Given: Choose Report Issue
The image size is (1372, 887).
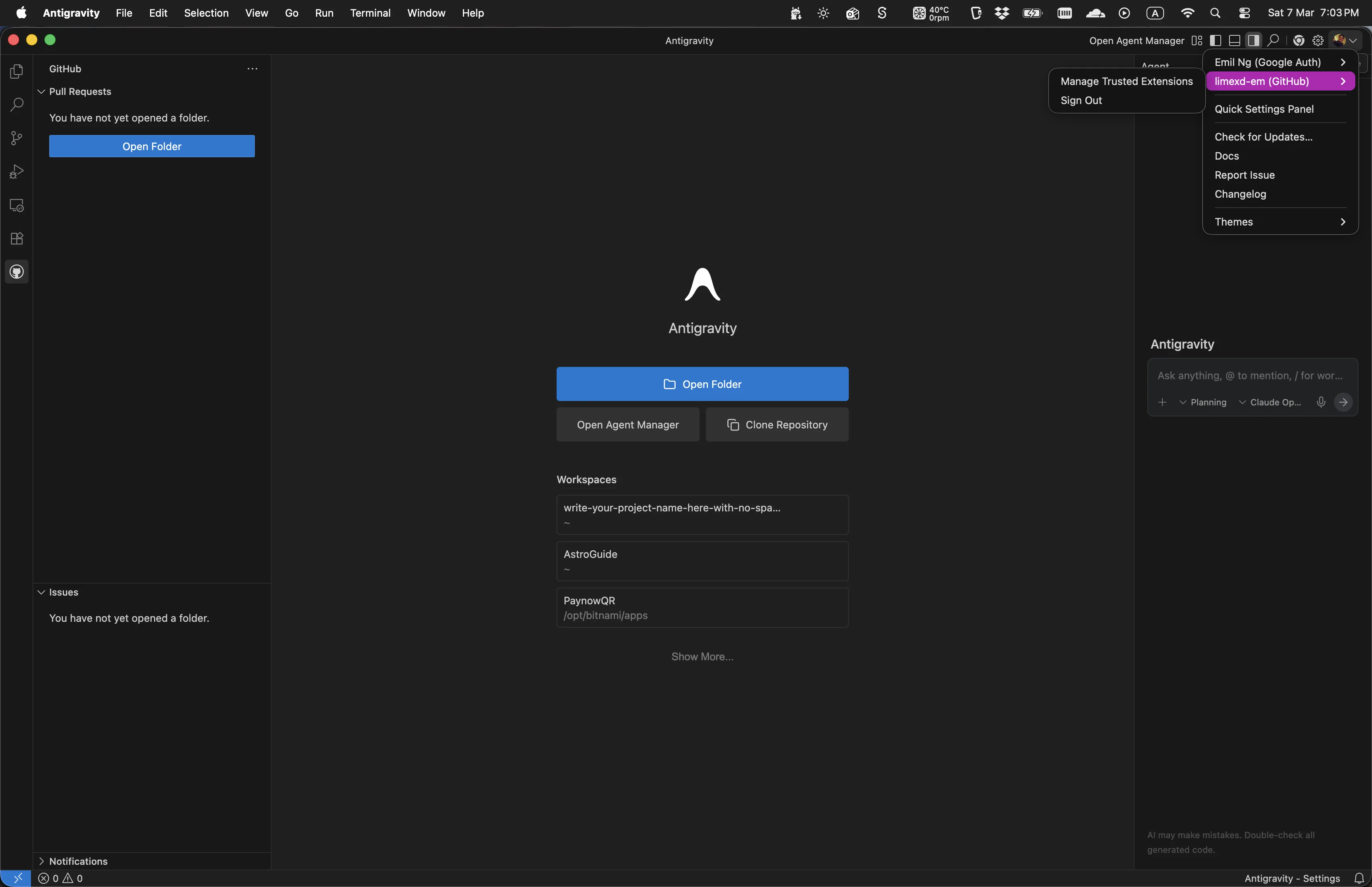Looking at the screenshot, I should point(1280,175).
